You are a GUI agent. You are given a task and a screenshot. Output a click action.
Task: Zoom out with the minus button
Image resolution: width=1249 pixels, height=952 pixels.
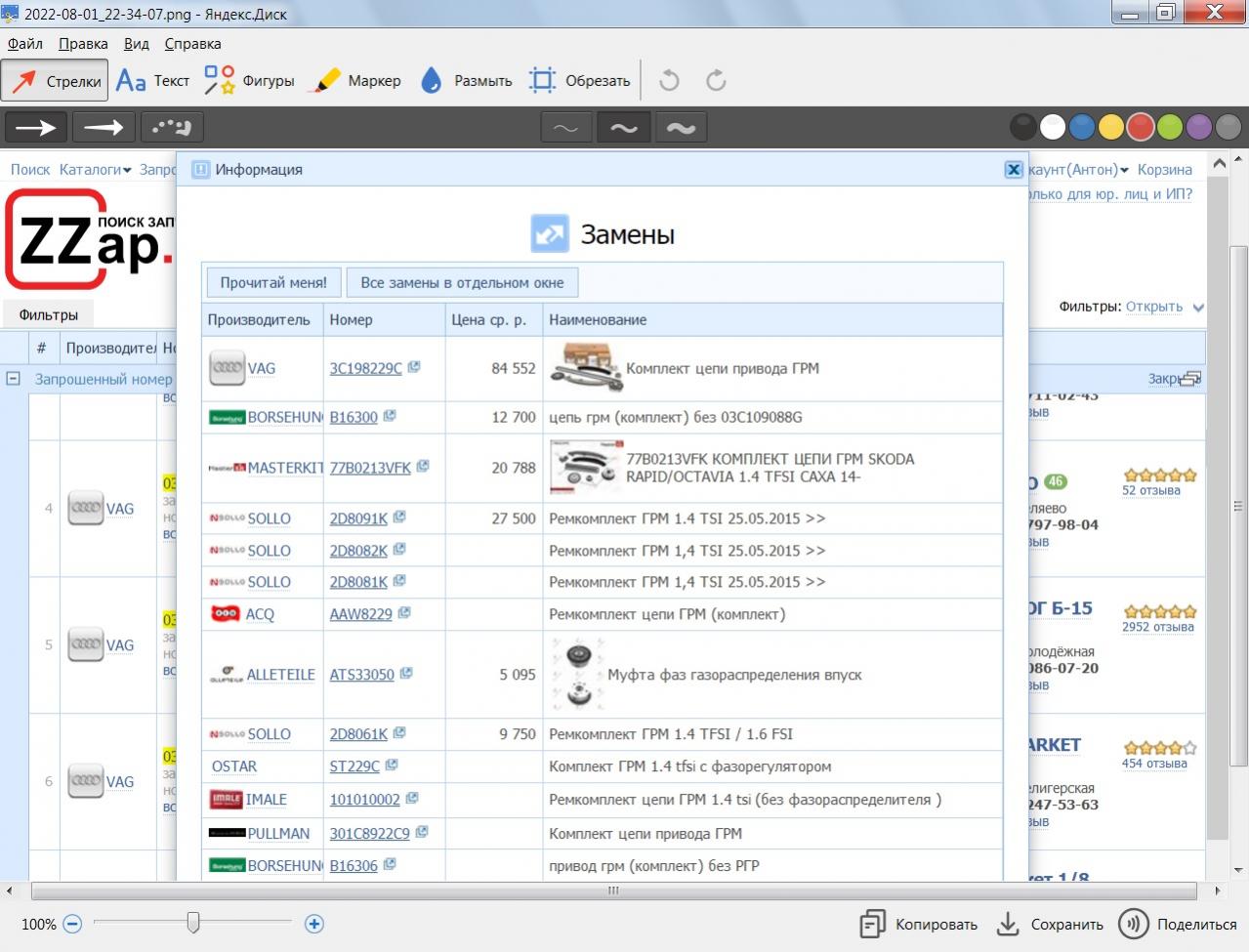72,924
